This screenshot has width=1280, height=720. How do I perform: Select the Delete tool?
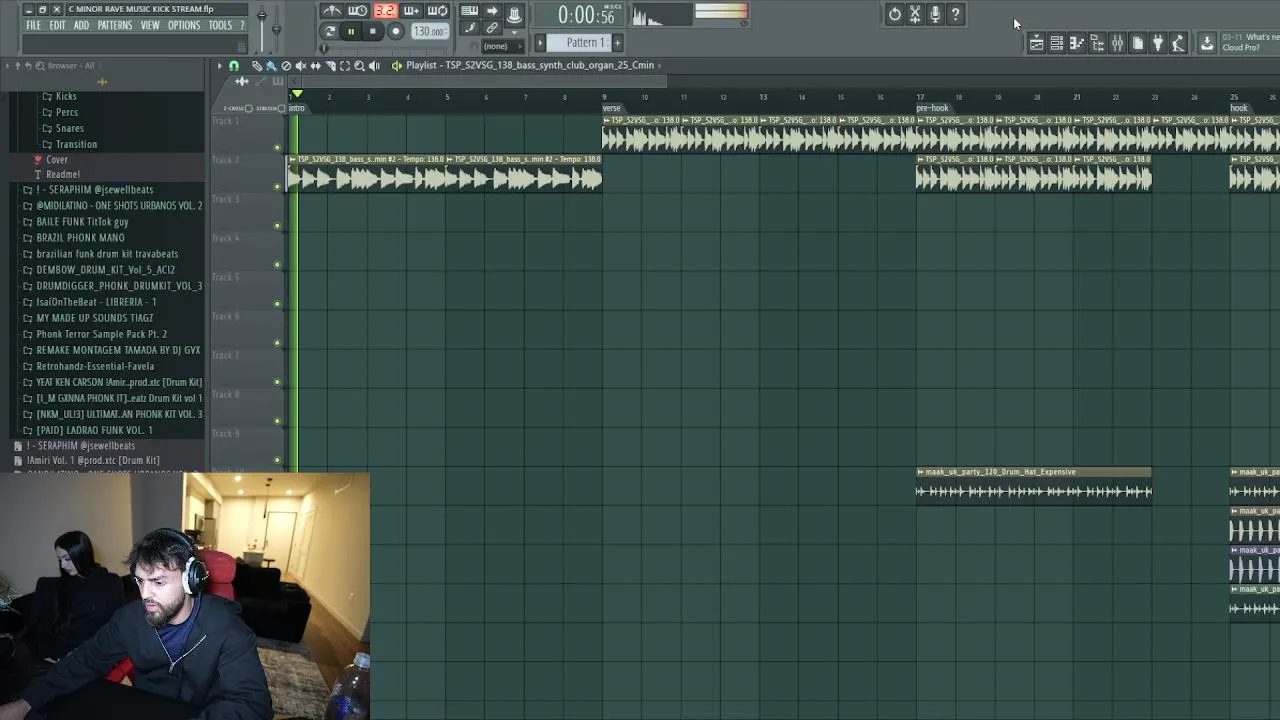(x=286, y=66)
